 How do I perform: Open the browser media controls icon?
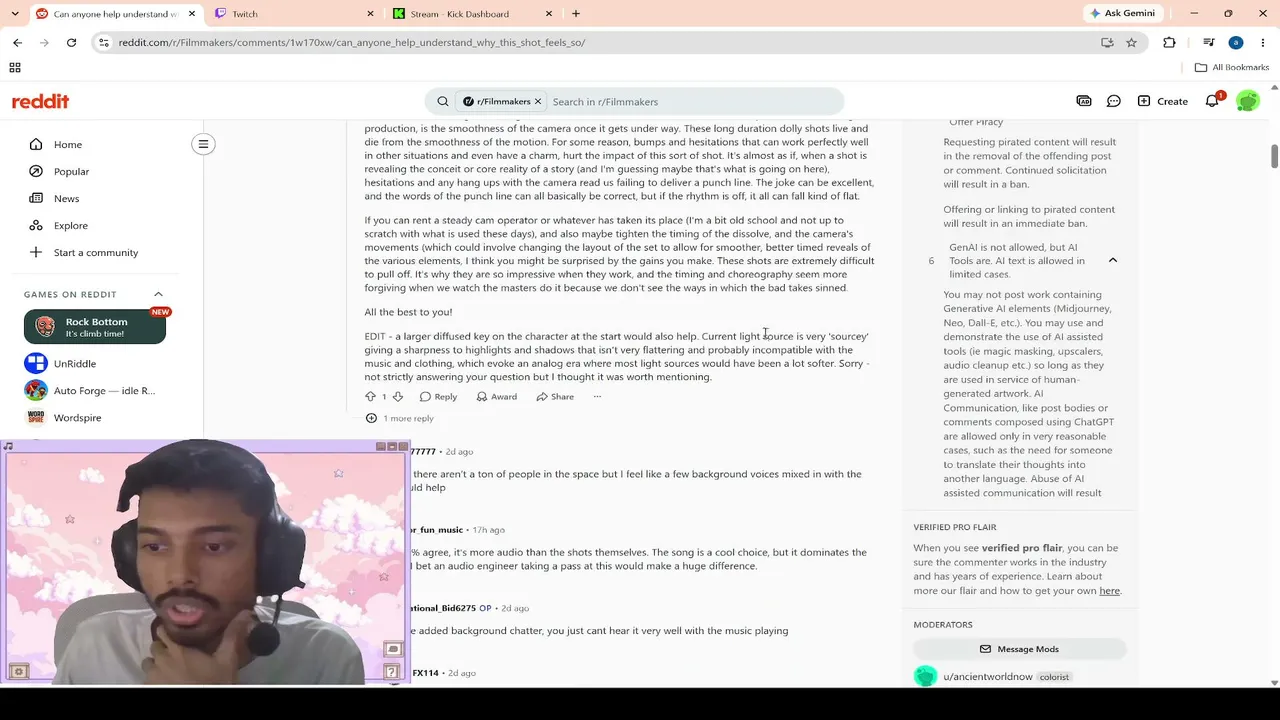(1208, 42)
